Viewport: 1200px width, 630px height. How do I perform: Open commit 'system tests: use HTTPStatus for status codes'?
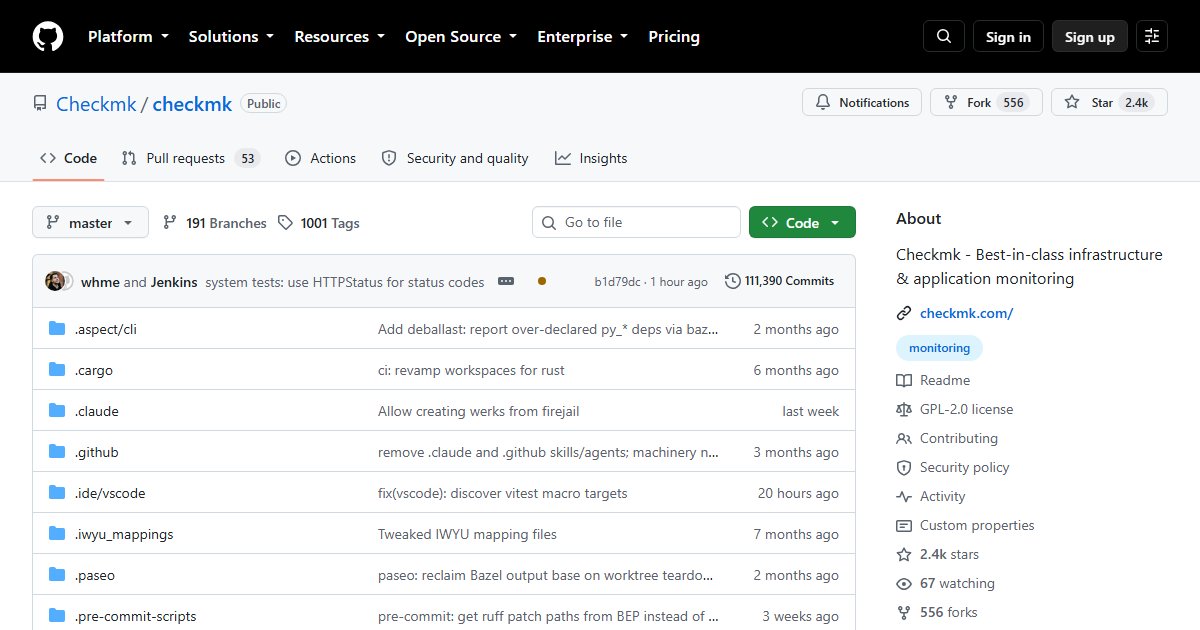(x=344, y=282)
